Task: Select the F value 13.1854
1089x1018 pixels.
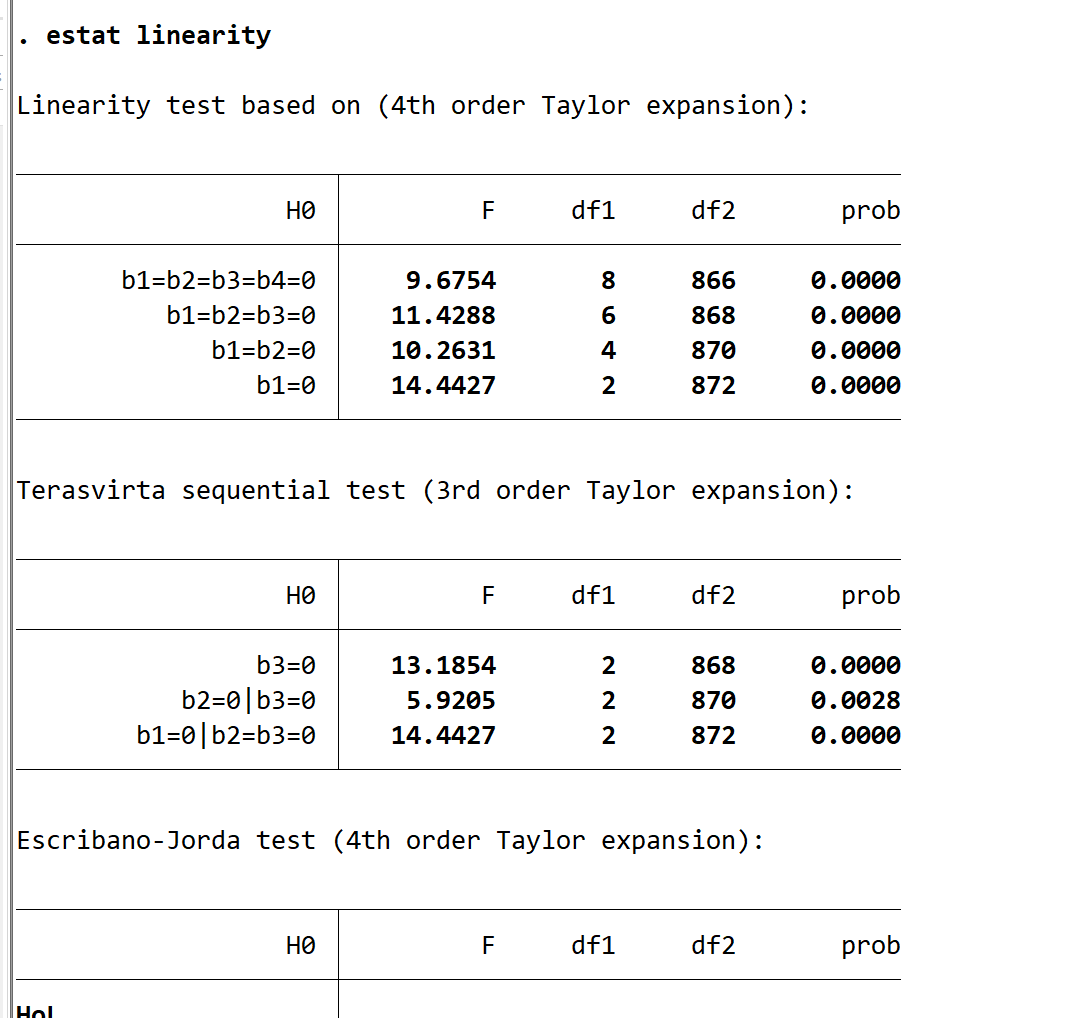Action: click(x=443, y=666)
